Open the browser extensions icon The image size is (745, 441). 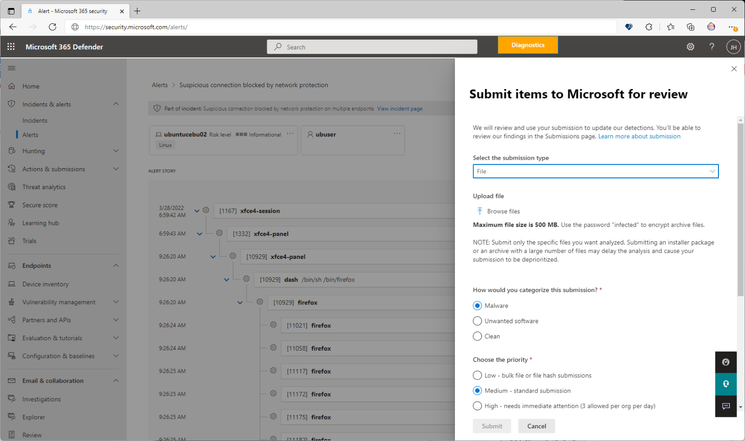tap(649, 27)
